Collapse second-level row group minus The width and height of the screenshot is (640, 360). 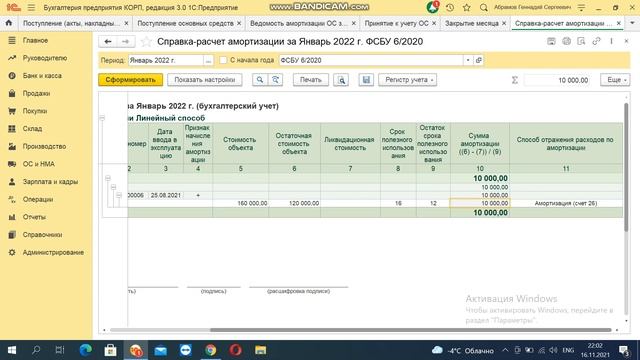click(113, 187)
